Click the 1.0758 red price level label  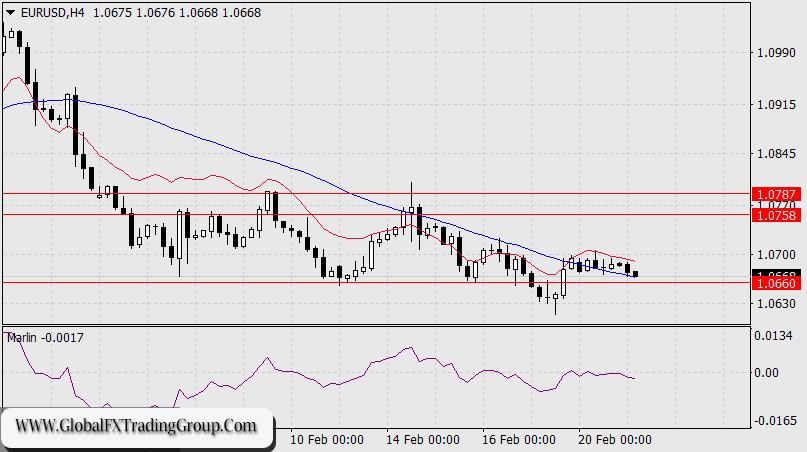pyautogui.click(x=777, y=215)
